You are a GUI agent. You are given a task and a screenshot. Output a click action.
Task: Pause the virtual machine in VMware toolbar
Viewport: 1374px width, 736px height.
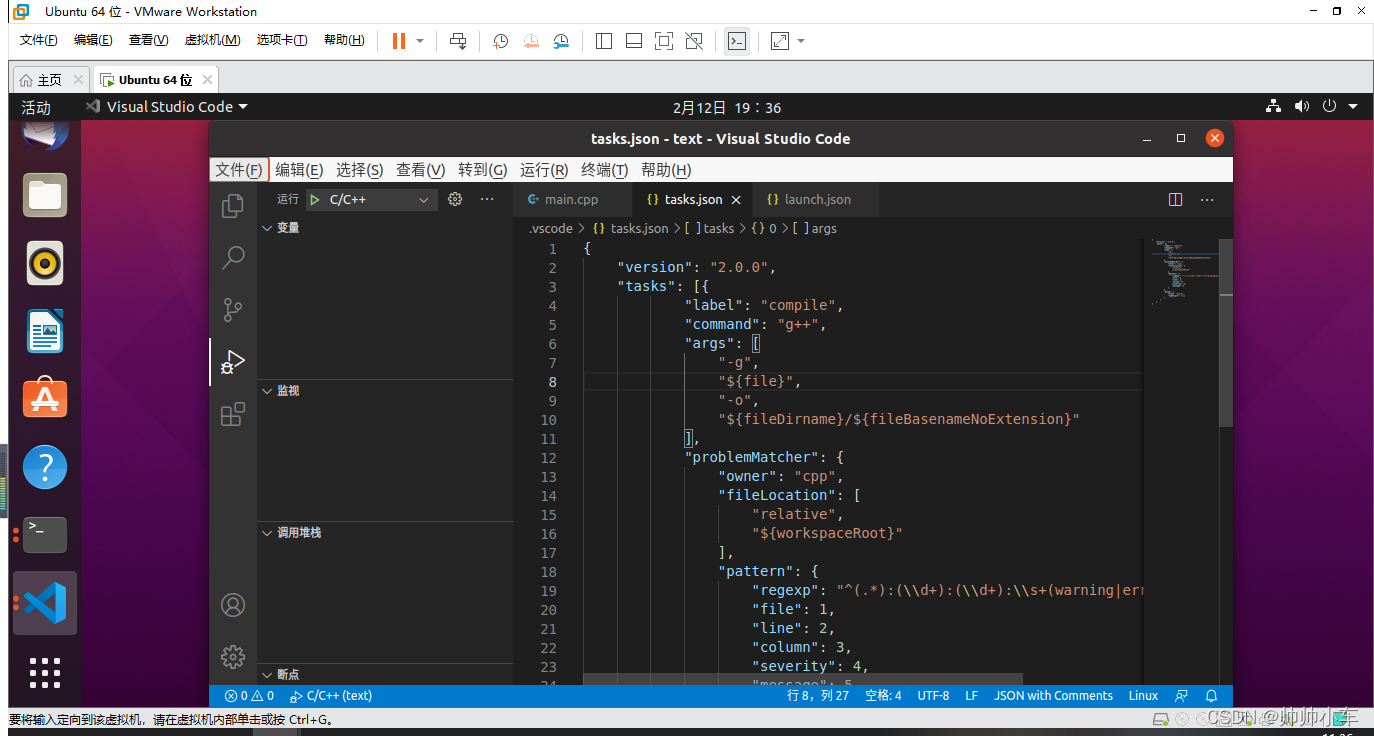pyautogui.click(x=399, y=41)
